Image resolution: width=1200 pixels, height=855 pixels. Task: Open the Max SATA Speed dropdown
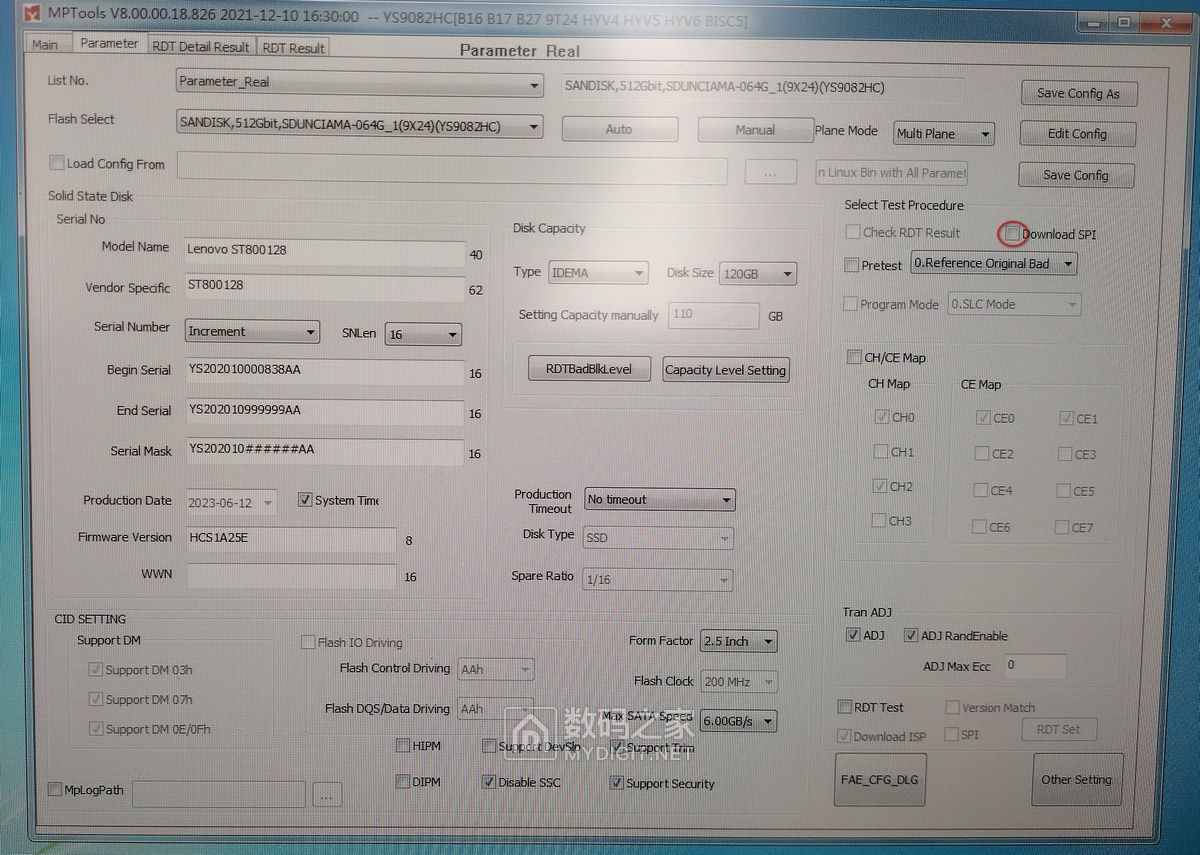(x=768, y=721)
